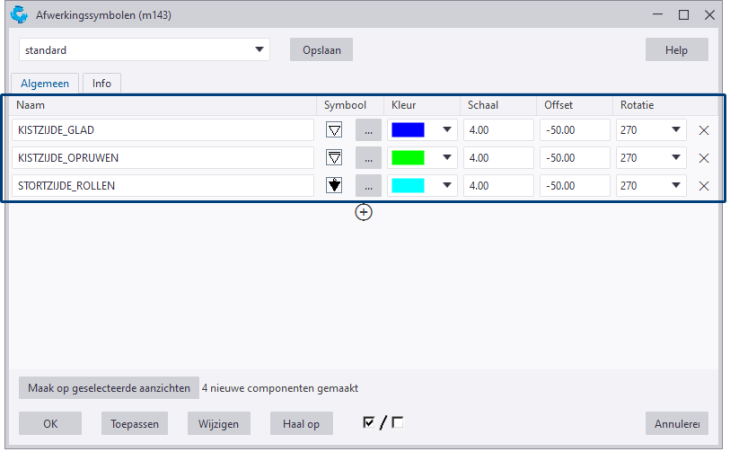Click the application logo in the title bar
Image resolution: width=730 pixels, height=452 pixels.
coord(19,15)
